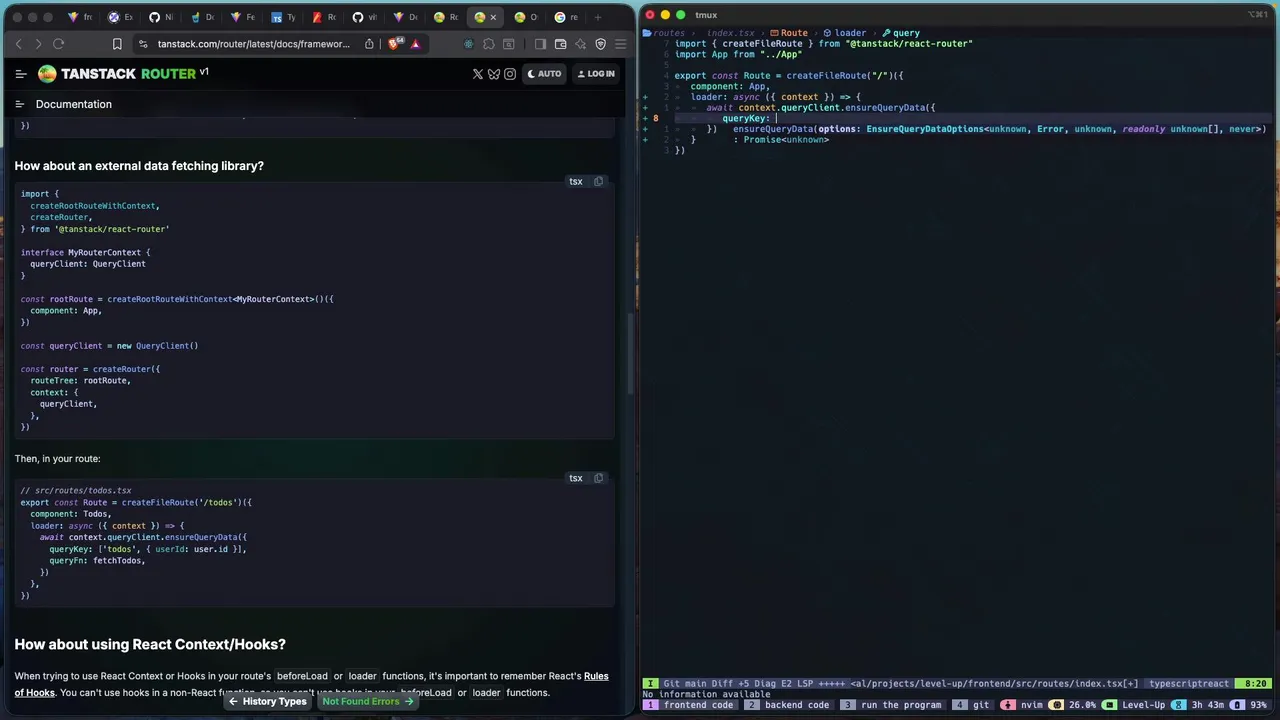Click 'query' breadcrumb in nvim winbar
Screen dimensions: 1280x720
pyautogui.click(x=900, y=33)
